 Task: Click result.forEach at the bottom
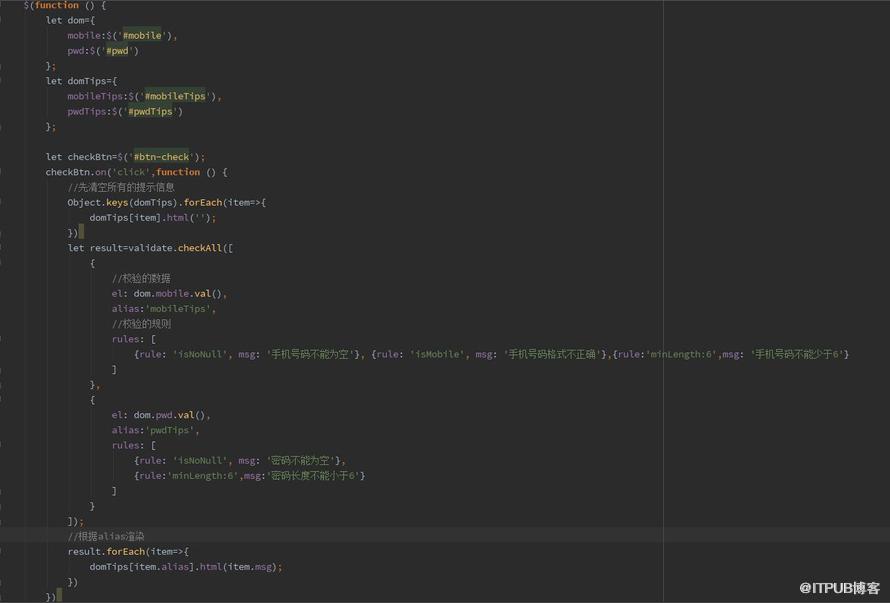point(106,551)
